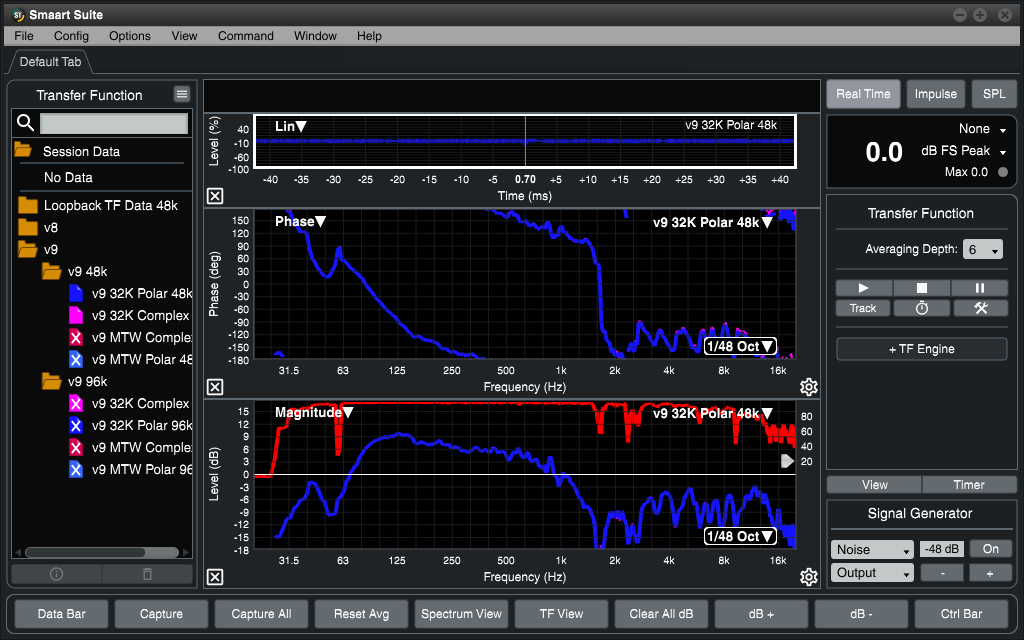1024x640 pixels.
Task: Toggle magenta v9 32K Complex trace under v9 48k
Action: click(x=76, y=315)
